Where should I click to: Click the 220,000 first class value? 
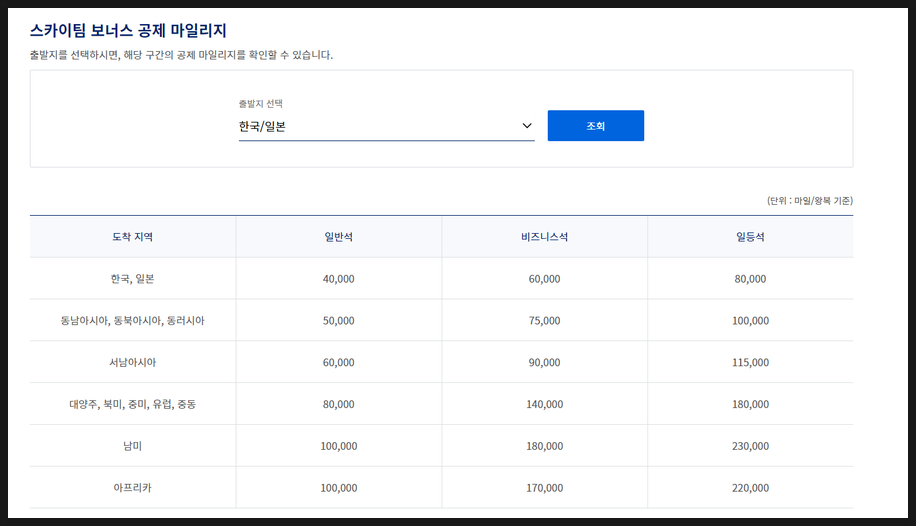pyautogui.click(x=750, y=487)
